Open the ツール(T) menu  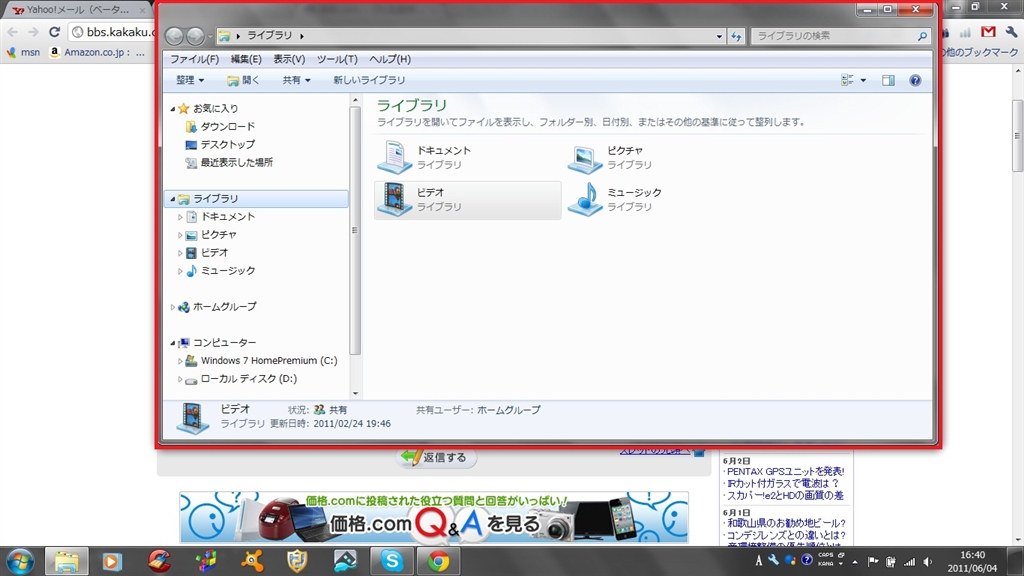pyautogui.click(x=336, y=59)
